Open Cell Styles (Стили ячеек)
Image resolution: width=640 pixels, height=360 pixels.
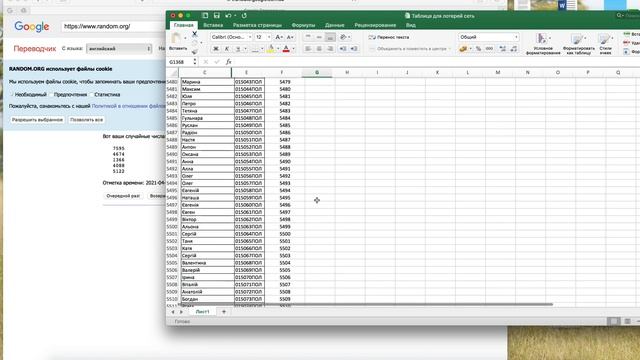click(x=605, y=44)
